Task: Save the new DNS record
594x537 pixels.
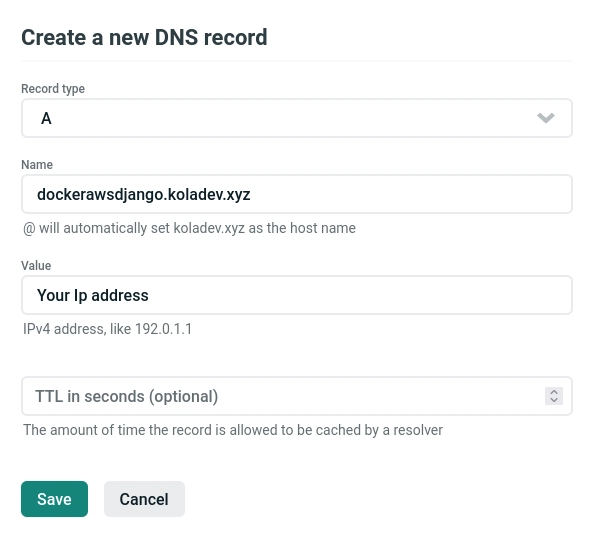Action: 54,499
